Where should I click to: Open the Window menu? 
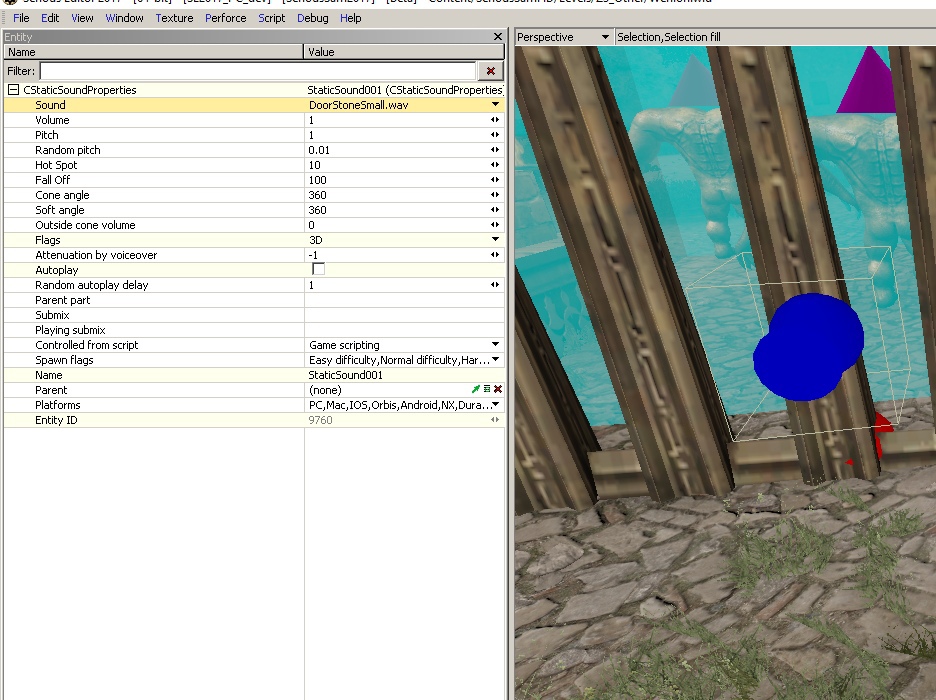tap(124, 18)
